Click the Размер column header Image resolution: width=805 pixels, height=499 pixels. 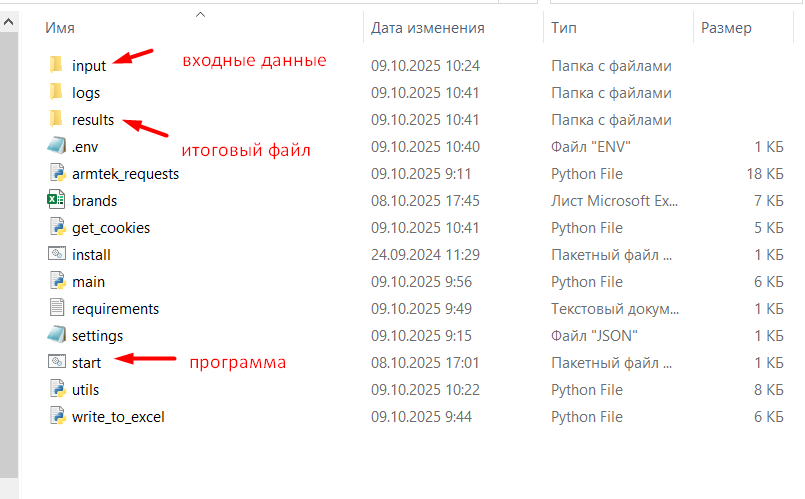(726, 28)
